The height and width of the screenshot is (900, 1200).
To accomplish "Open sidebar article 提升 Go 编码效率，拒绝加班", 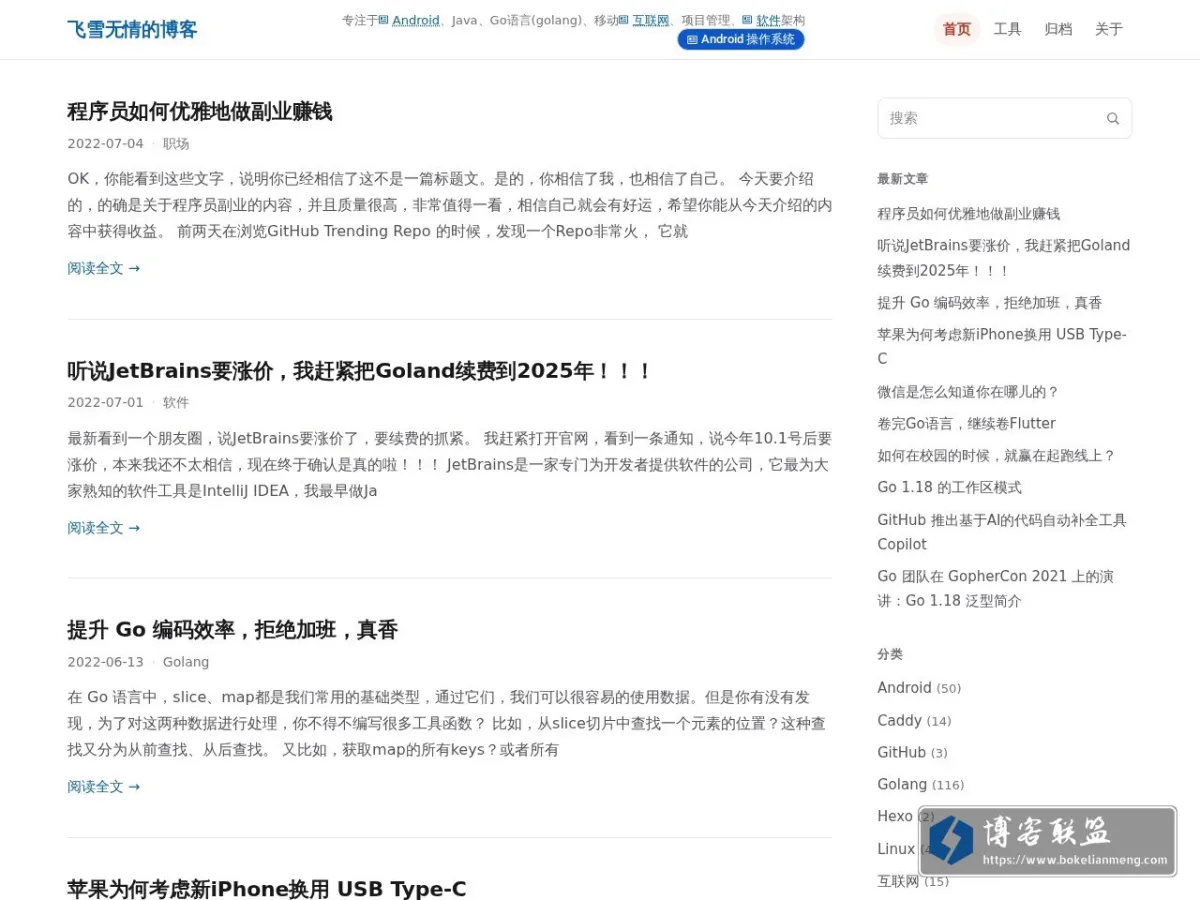I will (x=990, y=303).
